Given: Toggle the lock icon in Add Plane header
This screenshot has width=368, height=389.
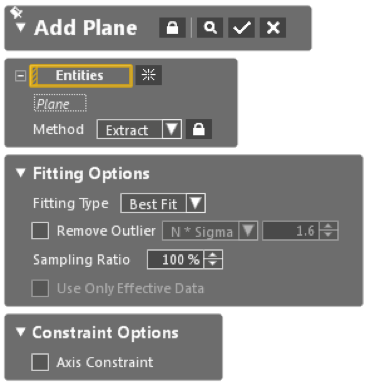Looking at the screenshot, I should [x=172, y=28].
